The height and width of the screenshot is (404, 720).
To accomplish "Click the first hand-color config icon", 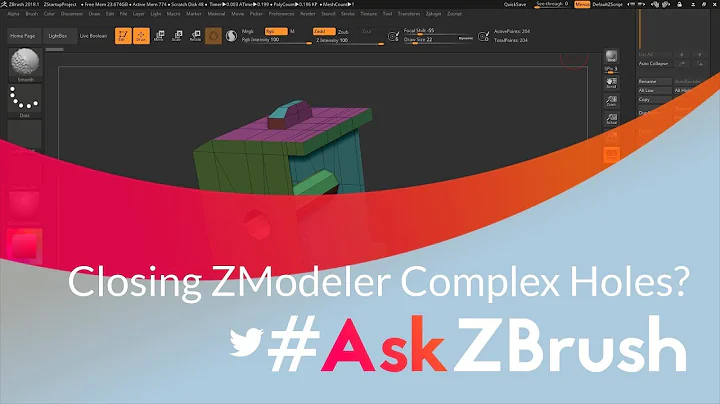I will pyautogui.click(x=655, y=4).
